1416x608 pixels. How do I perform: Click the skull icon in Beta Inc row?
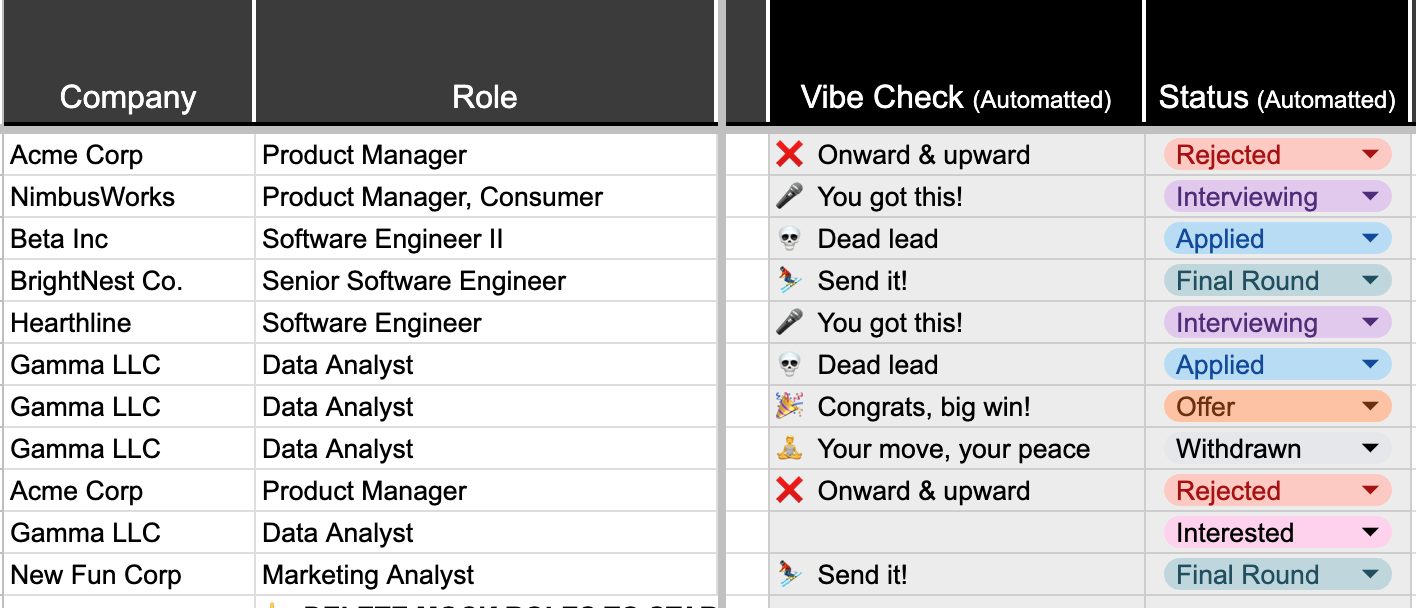(789, 239)
